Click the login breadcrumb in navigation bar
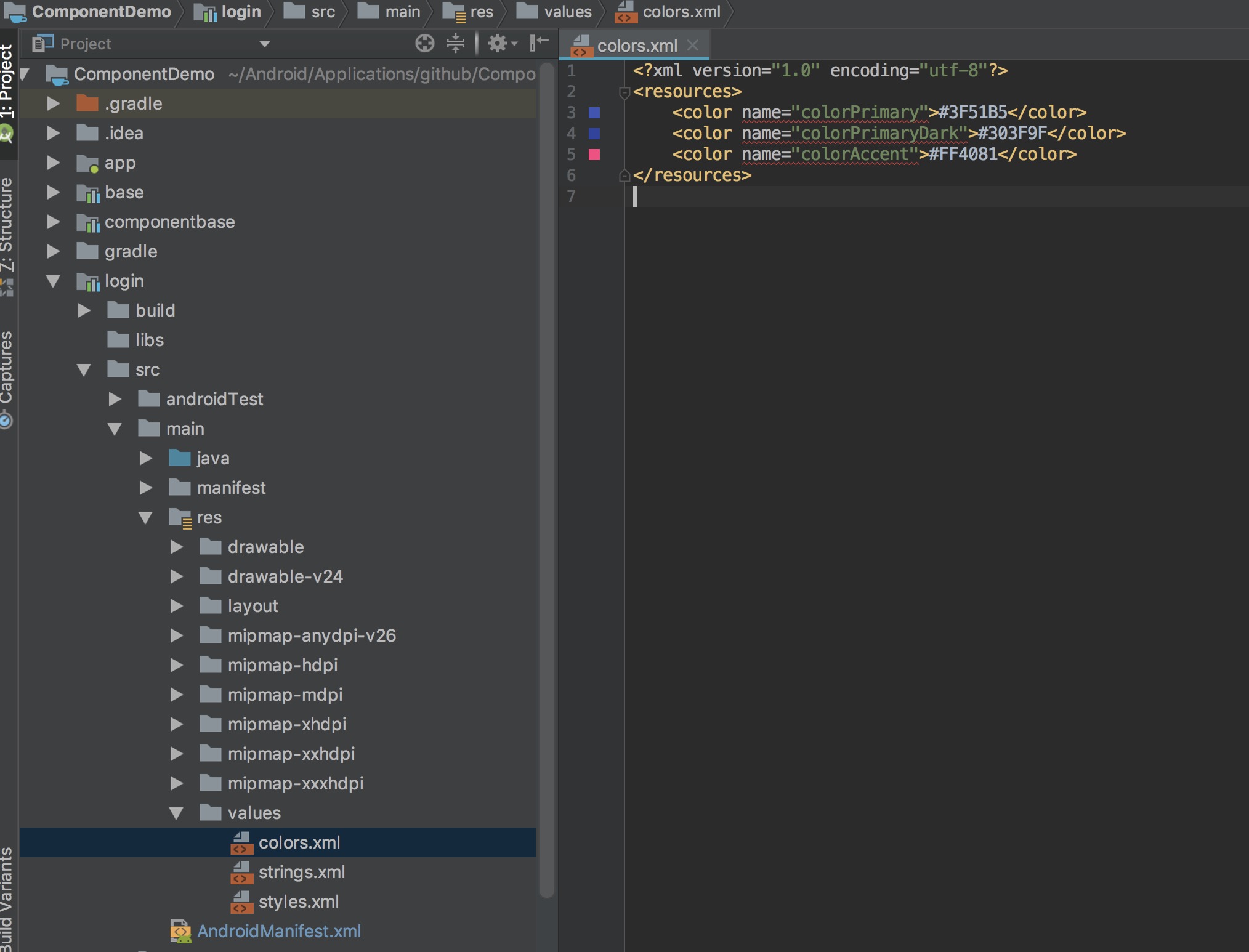The width and height of the screenshot is (1249, 952). (x=240, y=12)
